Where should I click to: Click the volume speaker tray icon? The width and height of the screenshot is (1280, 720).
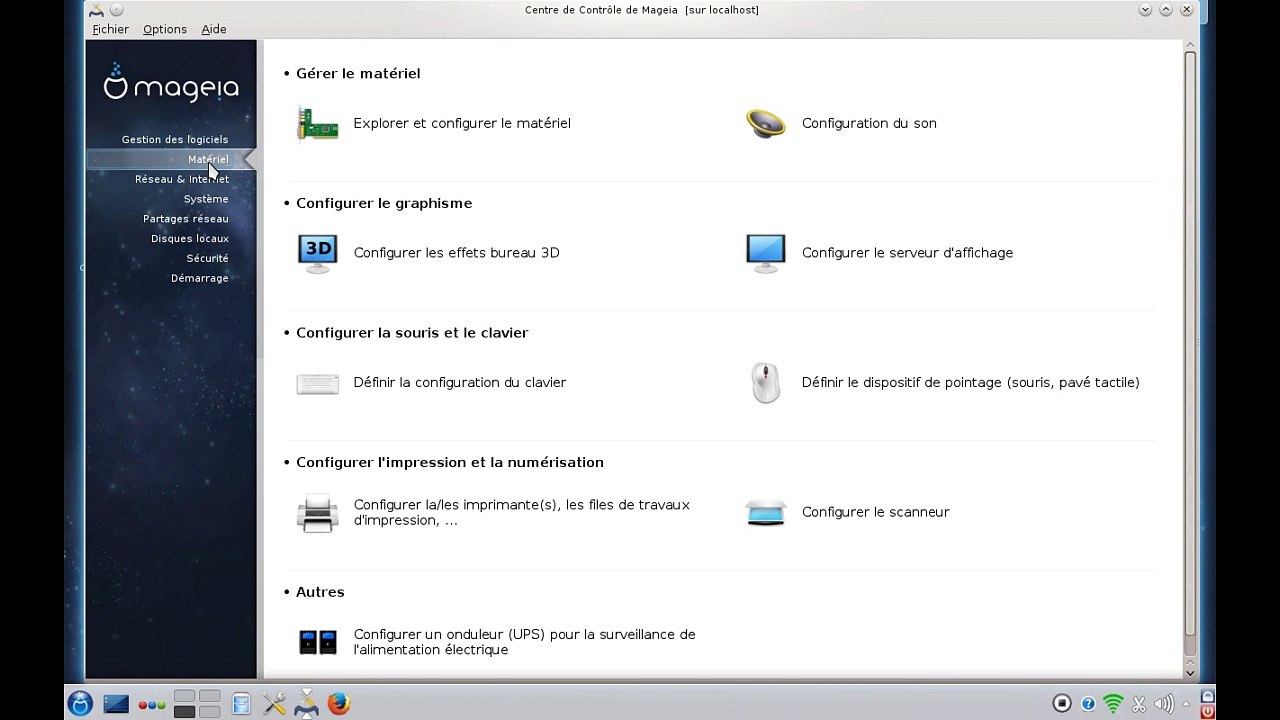(x=1164, y=704)
